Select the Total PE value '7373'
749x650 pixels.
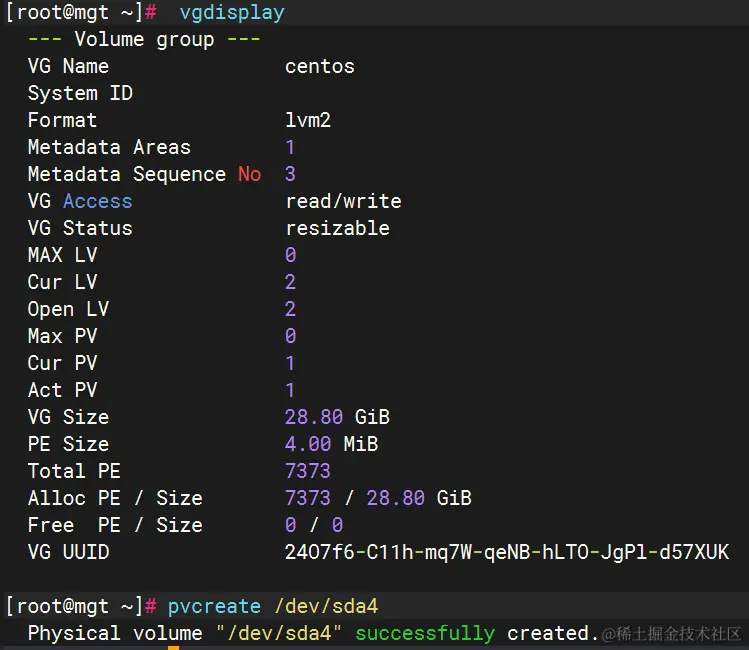(308, 471)
